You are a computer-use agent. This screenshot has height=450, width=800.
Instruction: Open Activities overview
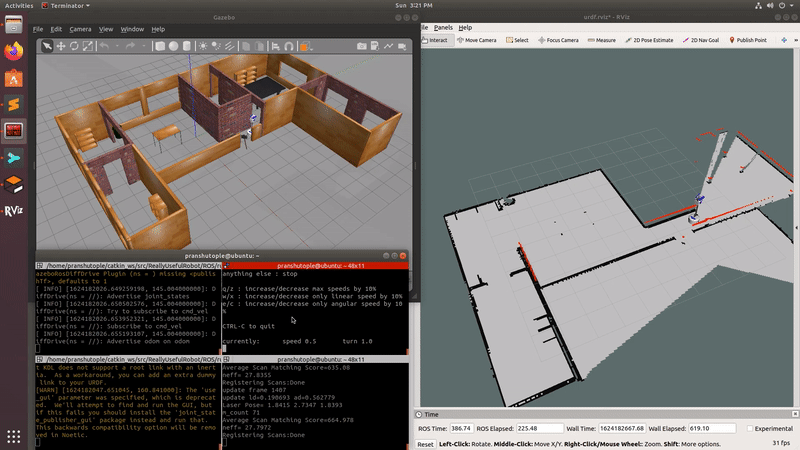(19, 6)
